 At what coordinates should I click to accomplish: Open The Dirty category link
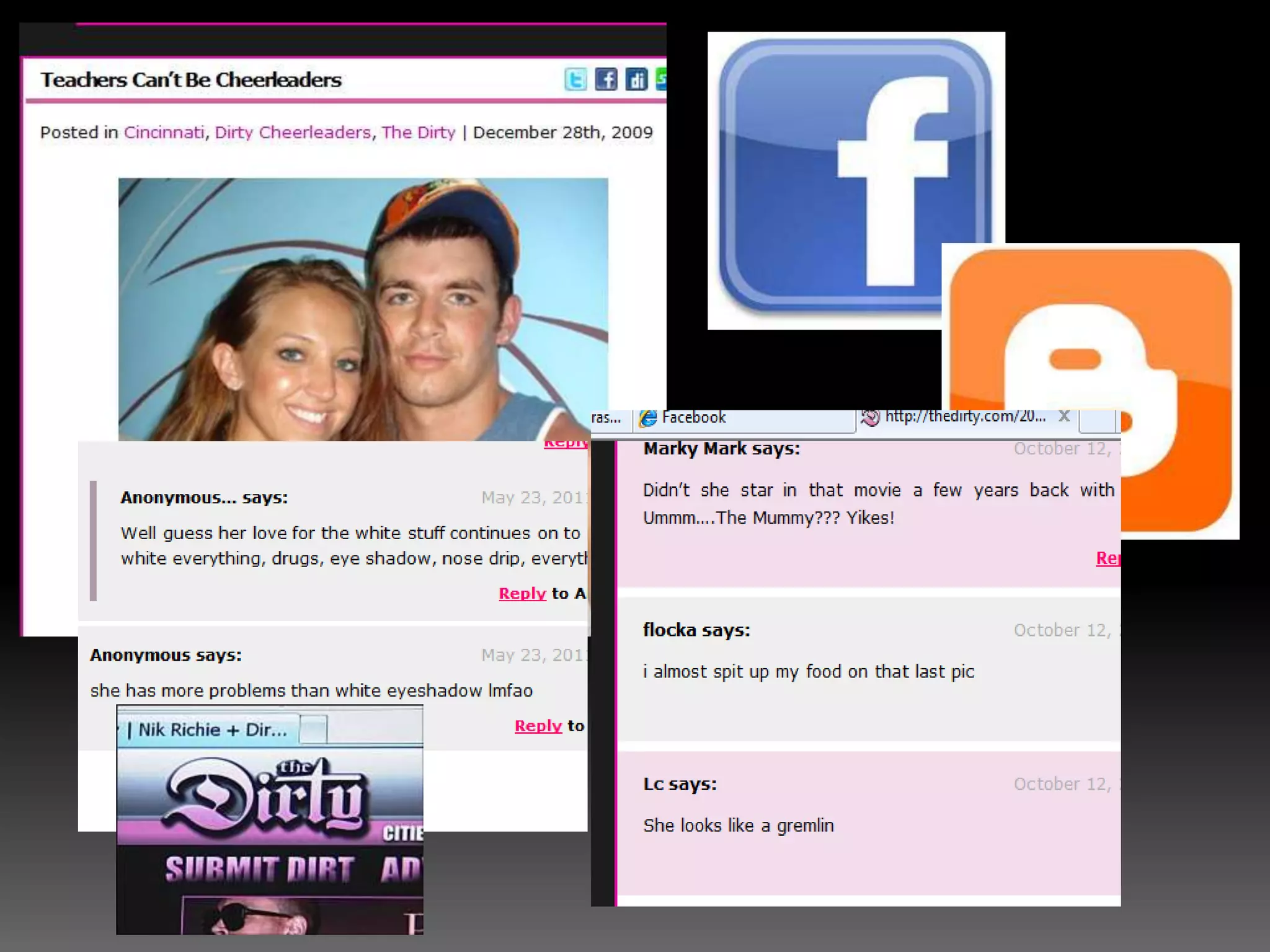[x=418, y=132]
